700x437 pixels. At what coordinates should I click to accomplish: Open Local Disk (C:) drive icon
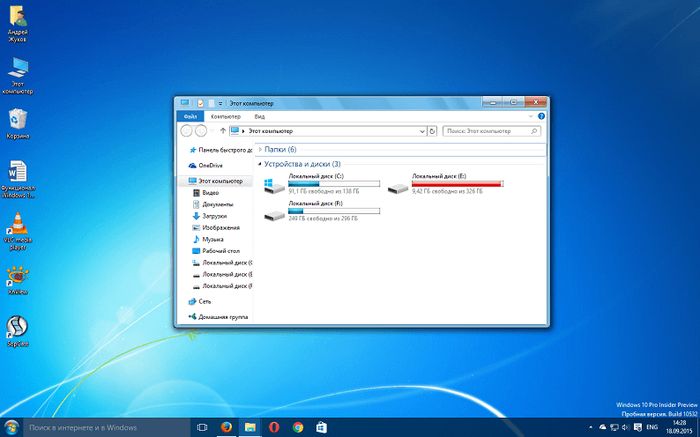[x=273, y=184]
